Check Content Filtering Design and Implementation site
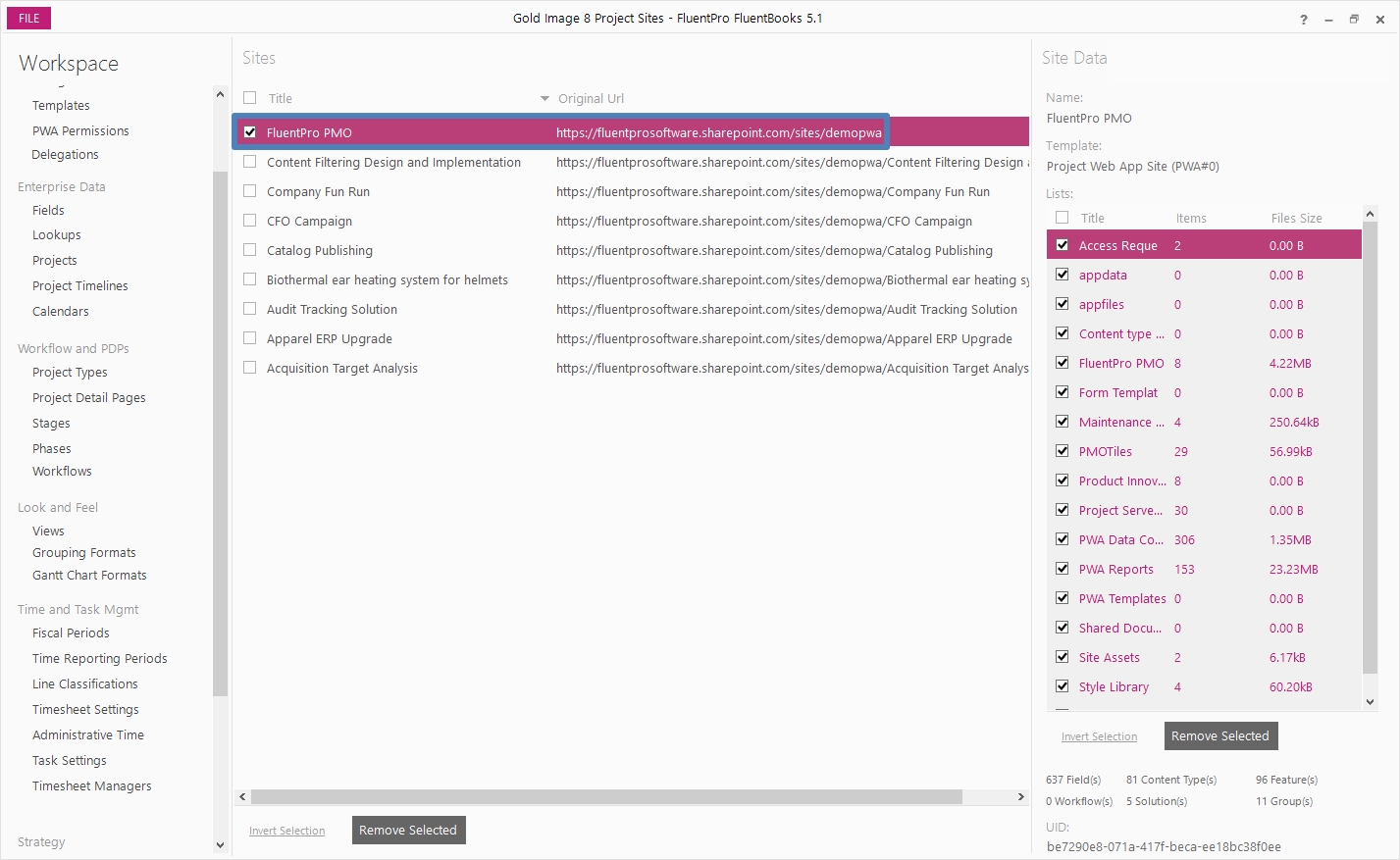The height and width of the screenshot is (860, 1400). pos(250,162)
